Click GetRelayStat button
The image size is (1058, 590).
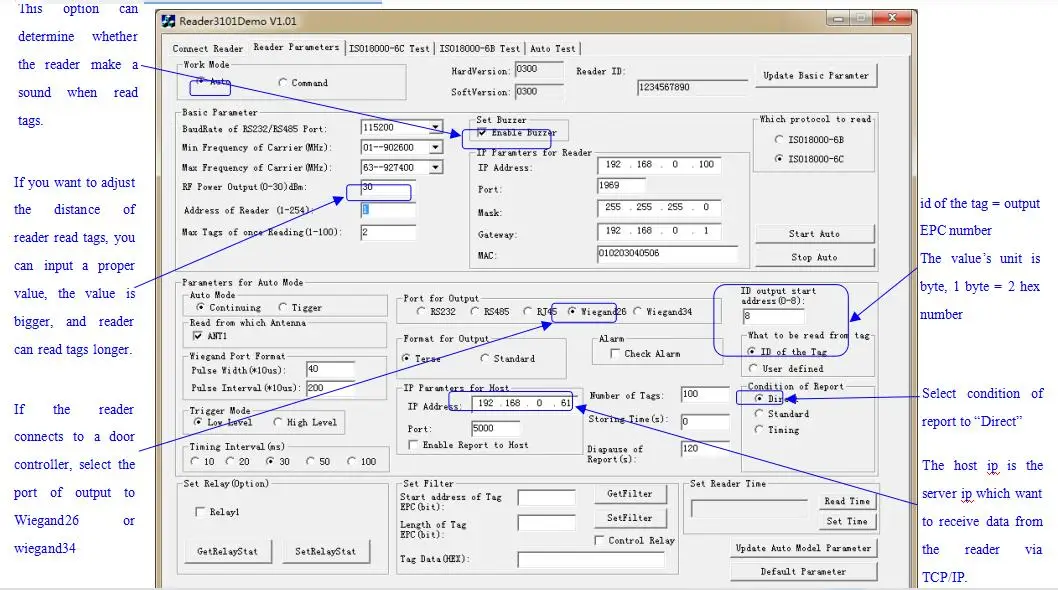[x=227, y=552]
